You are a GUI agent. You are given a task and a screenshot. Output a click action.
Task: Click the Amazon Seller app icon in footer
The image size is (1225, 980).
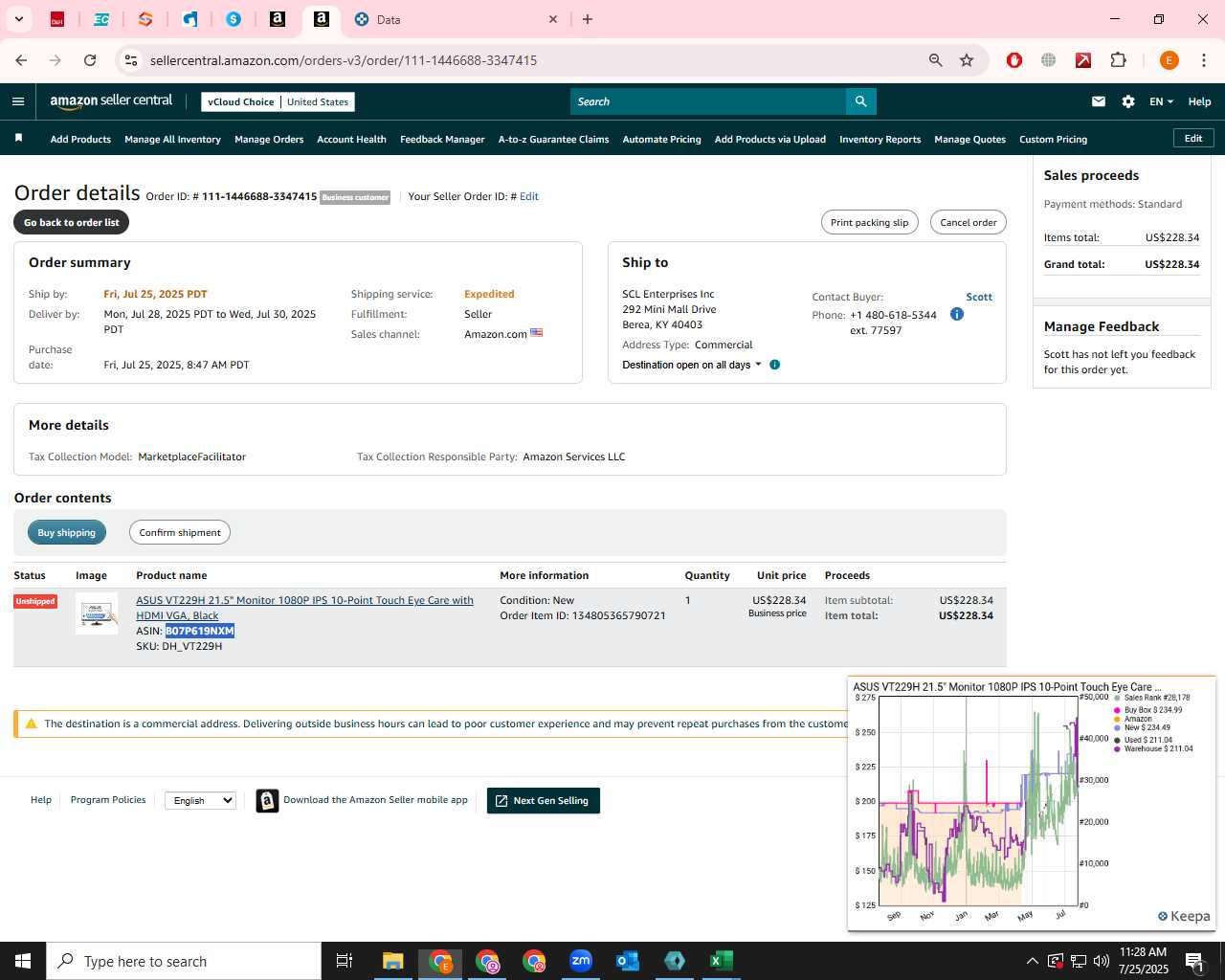[268, 801]
